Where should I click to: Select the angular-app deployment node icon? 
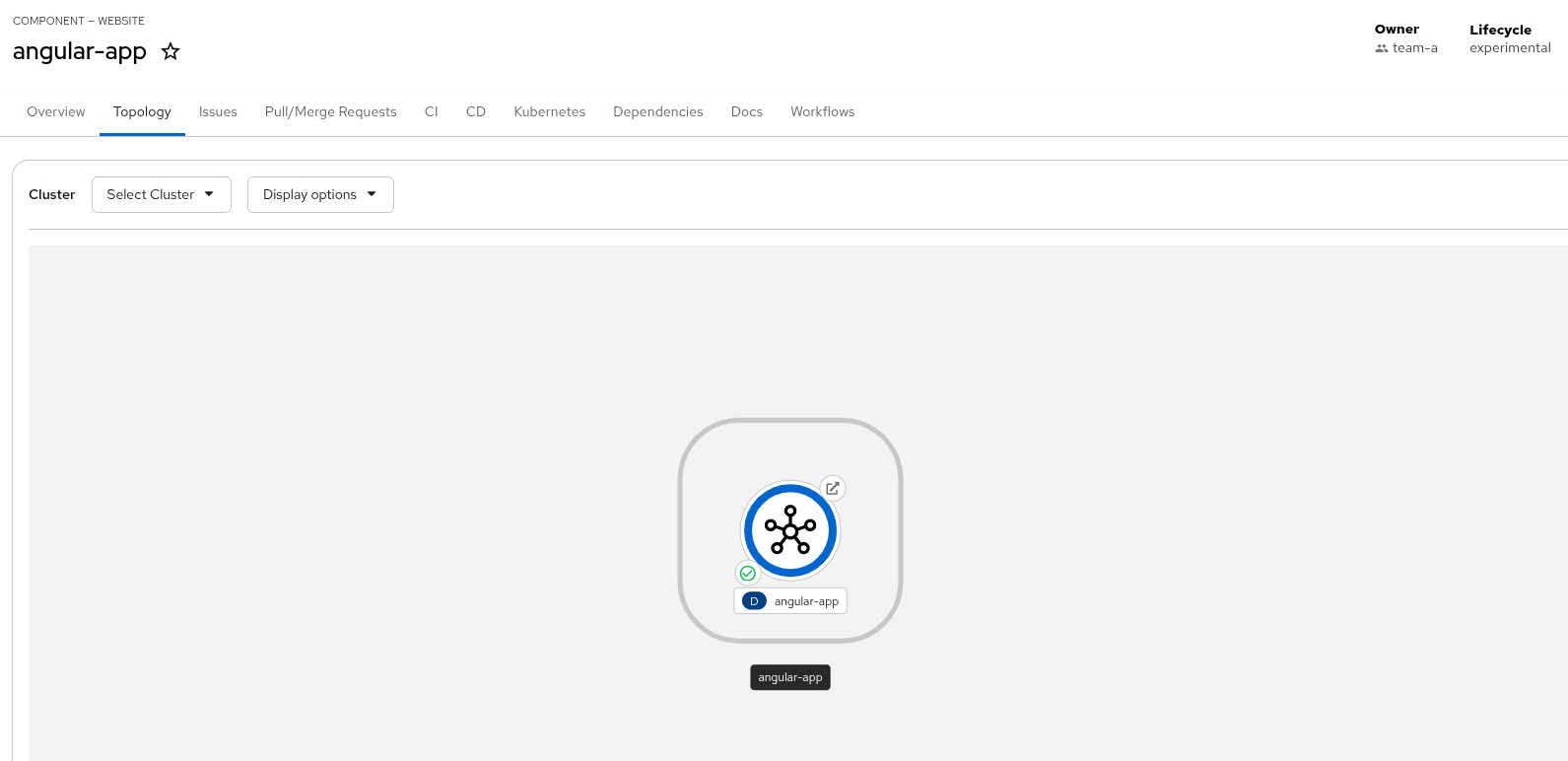click(790, 530)
